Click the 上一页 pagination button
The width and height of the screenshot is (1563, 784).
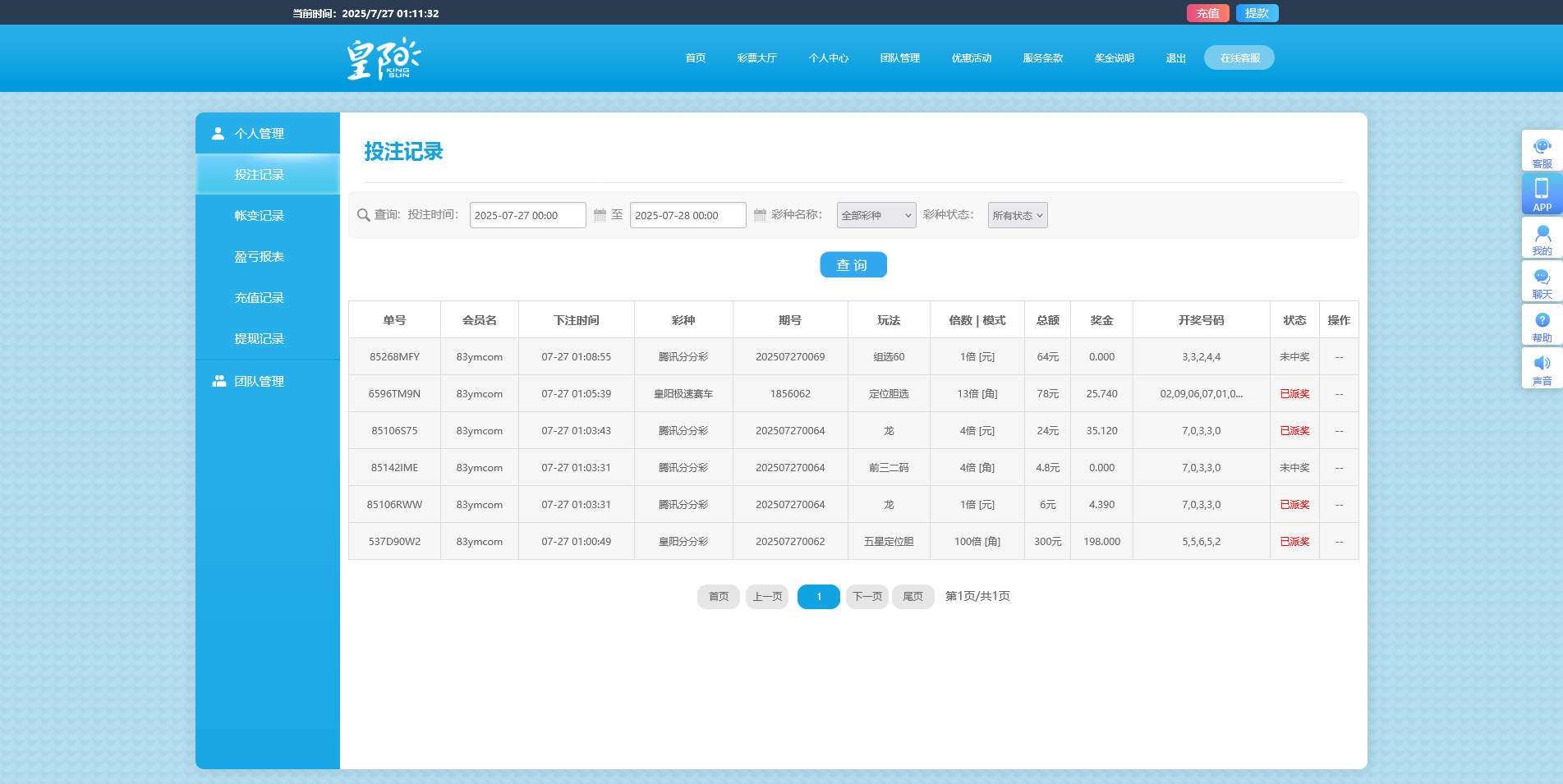click(x=767, y=597)
